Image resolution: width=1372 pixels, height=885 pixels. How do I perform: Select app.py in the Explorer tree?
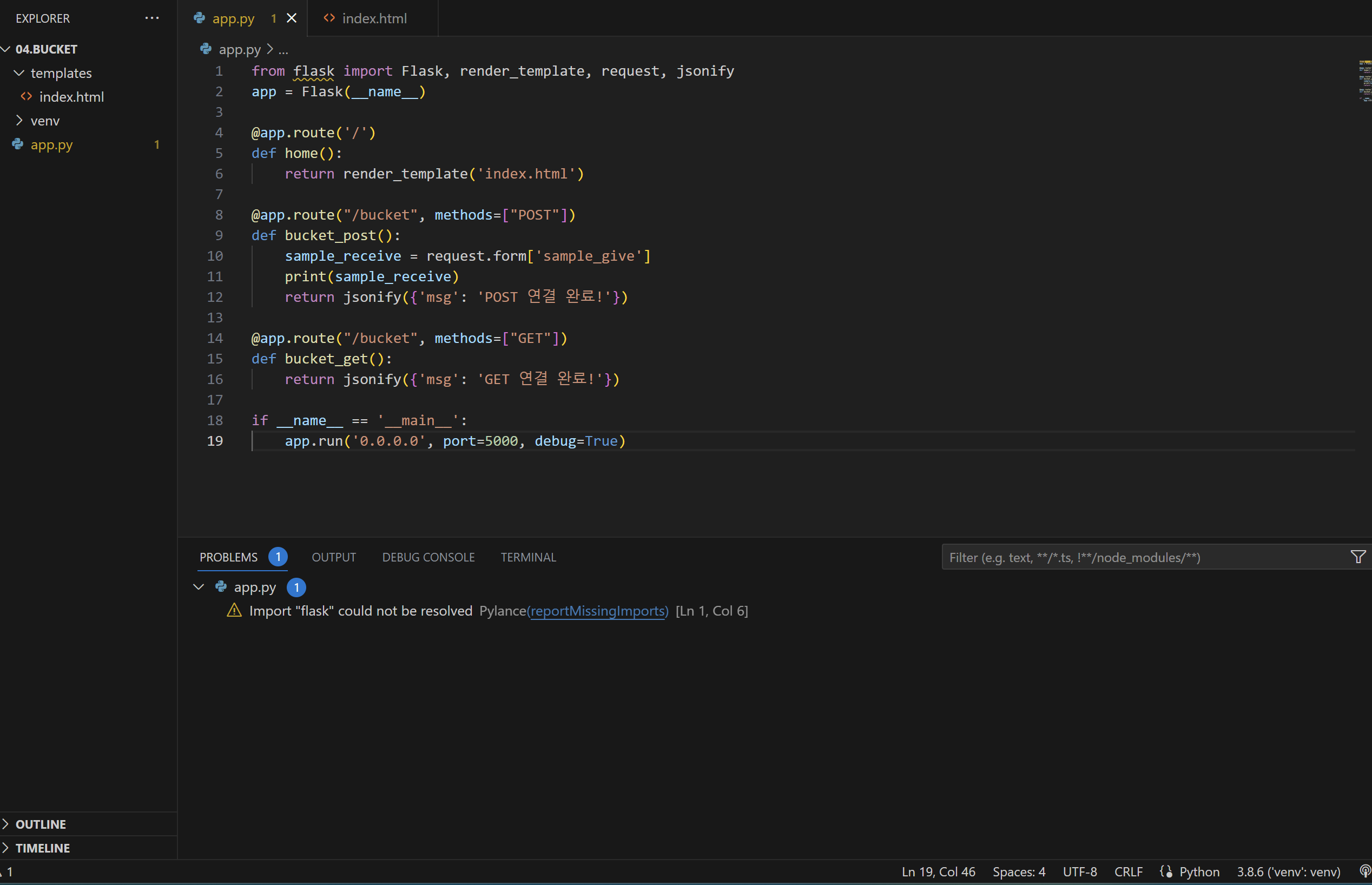52,145
